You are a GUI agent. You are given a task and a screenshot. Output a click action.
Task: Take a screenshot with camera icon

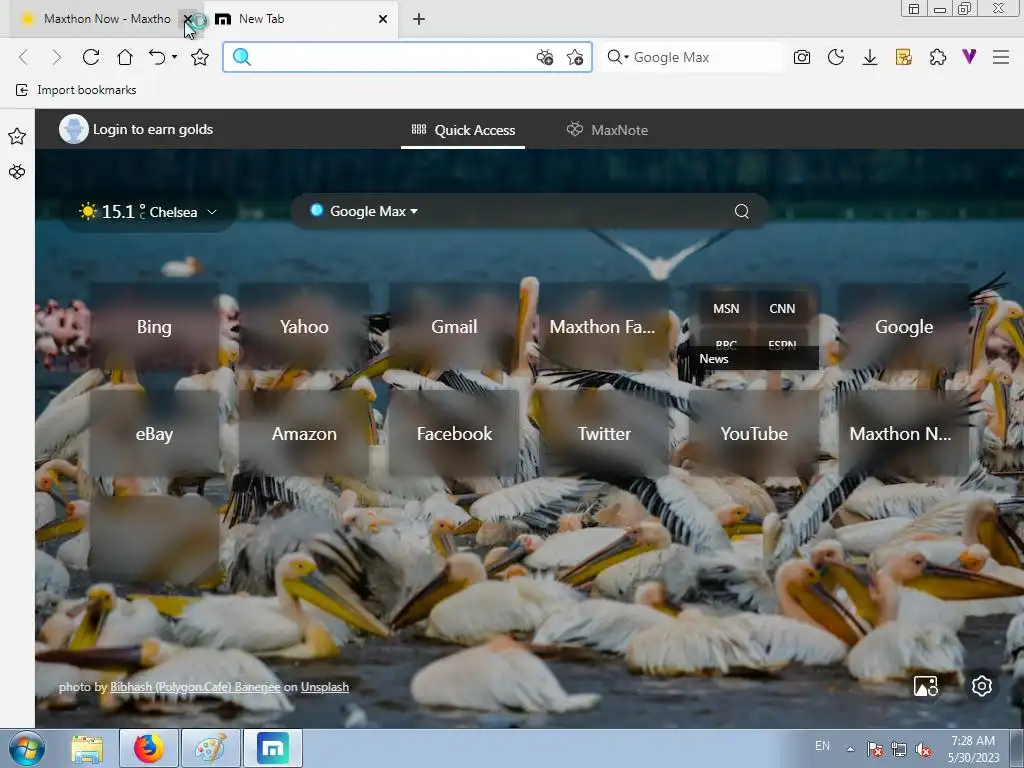pyautogui.click(x=802, y=57)
